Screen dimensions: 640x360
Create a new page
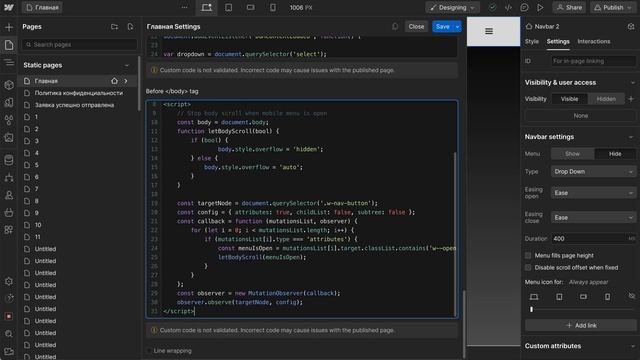coord(130,27)
